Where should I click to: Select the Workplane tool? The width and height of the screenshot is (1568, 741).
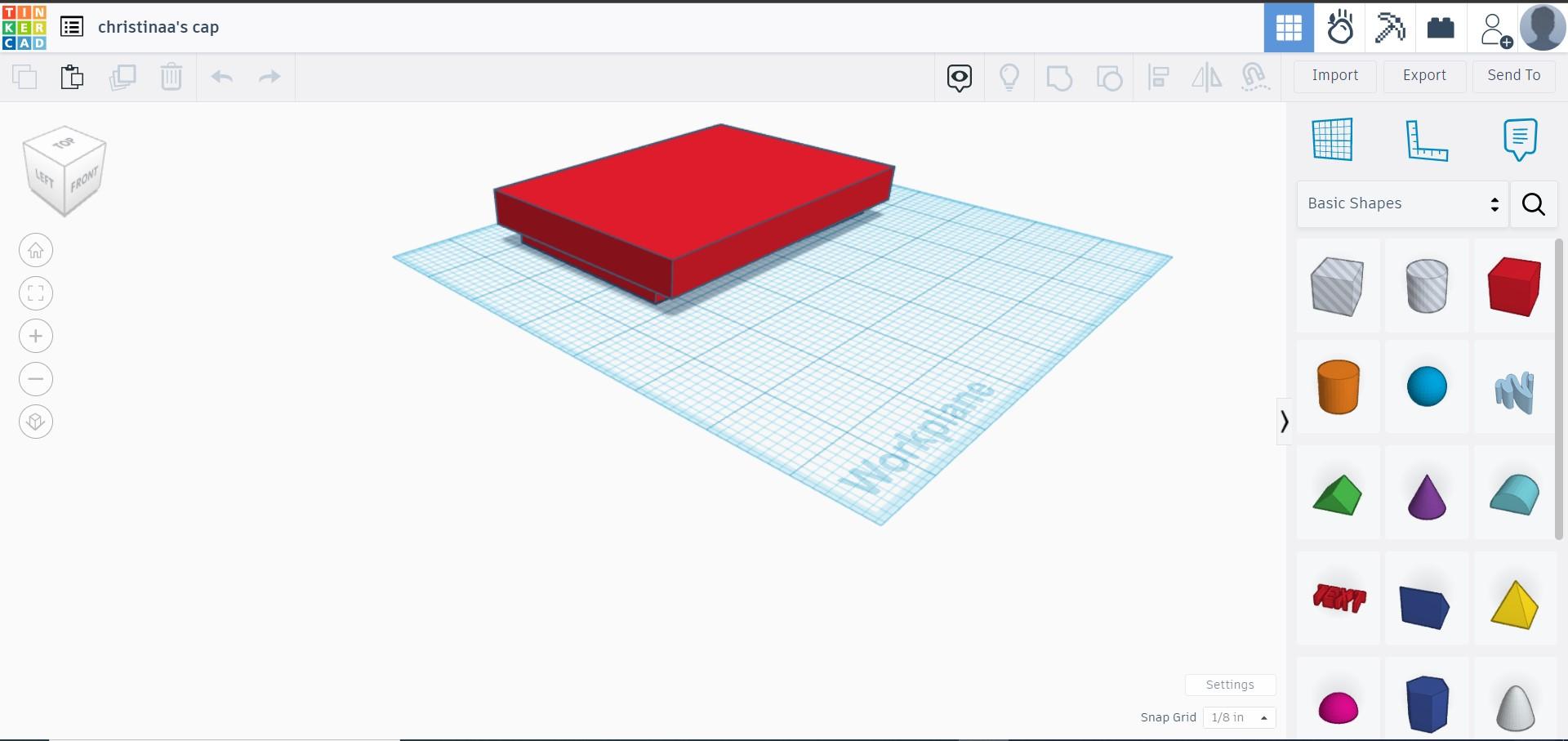point(1332,139)
